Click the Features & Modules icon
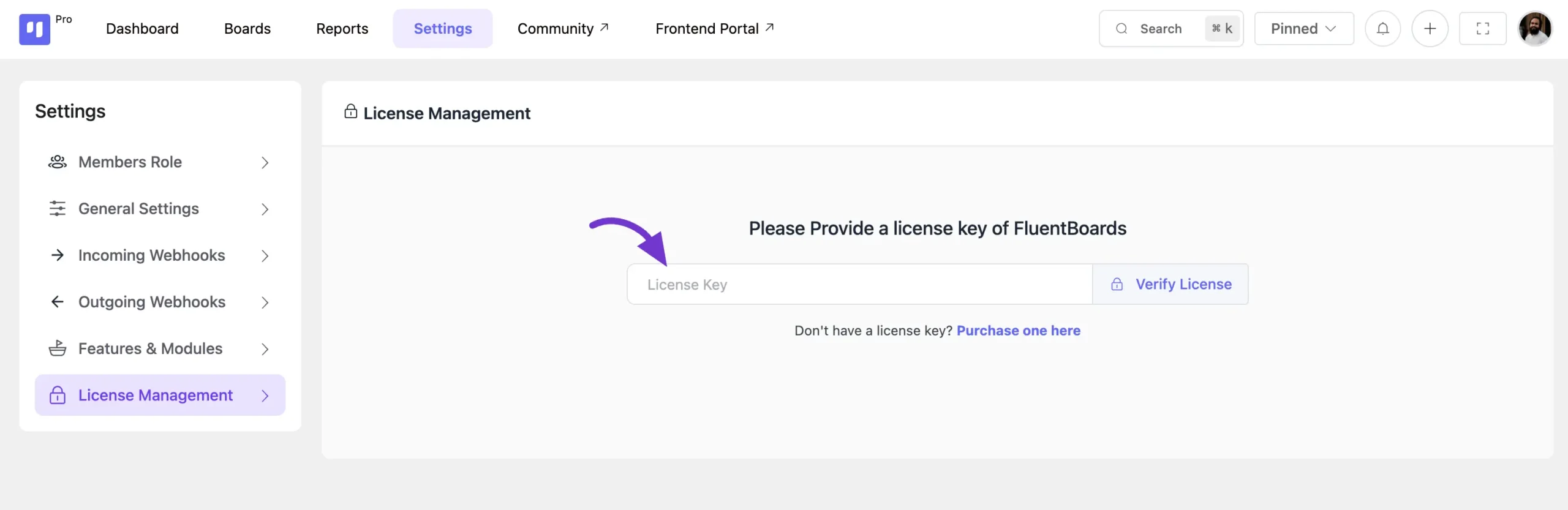 tap(58, 348)
